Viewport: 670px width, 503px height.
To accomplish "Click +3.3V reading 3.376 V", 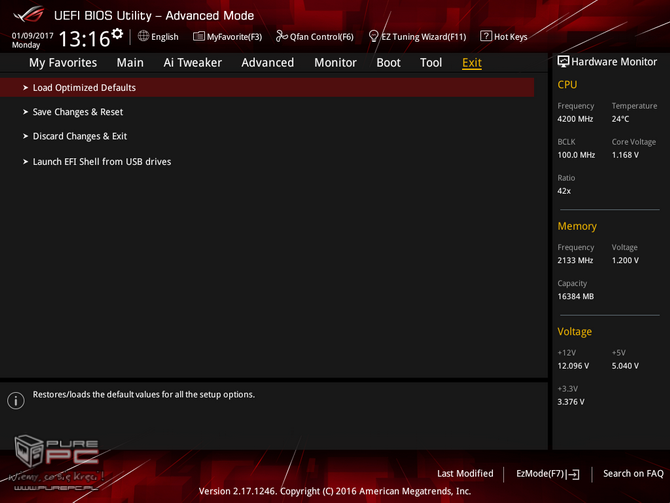I will (571, 402).
